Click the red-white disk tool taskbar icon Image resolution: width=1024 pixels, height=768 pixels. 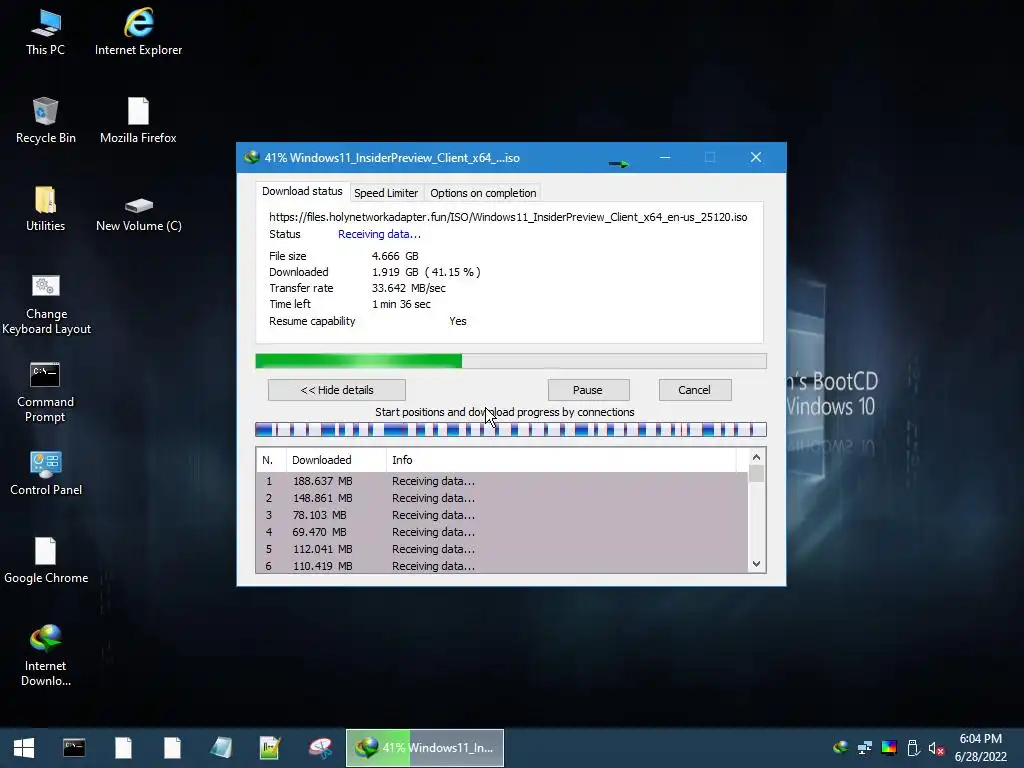(320, 748)
